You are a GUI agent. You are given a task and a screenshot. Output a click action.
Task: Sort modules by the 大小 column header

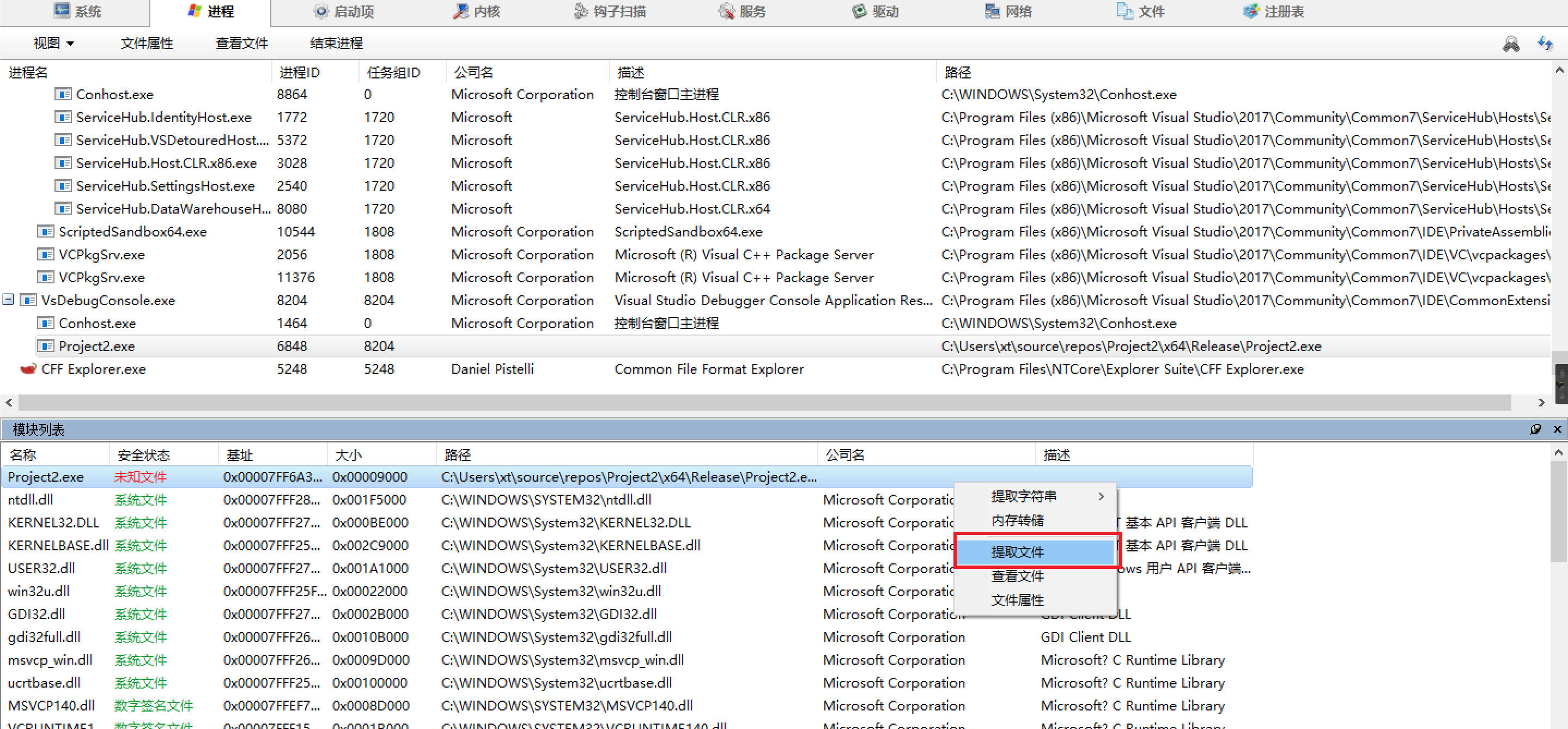tap(382, 454)
